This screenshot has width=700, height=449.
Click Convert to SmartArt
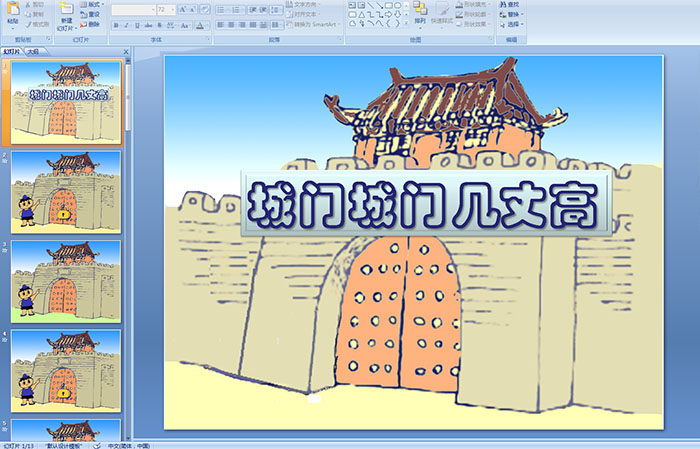tap(313, 24)
